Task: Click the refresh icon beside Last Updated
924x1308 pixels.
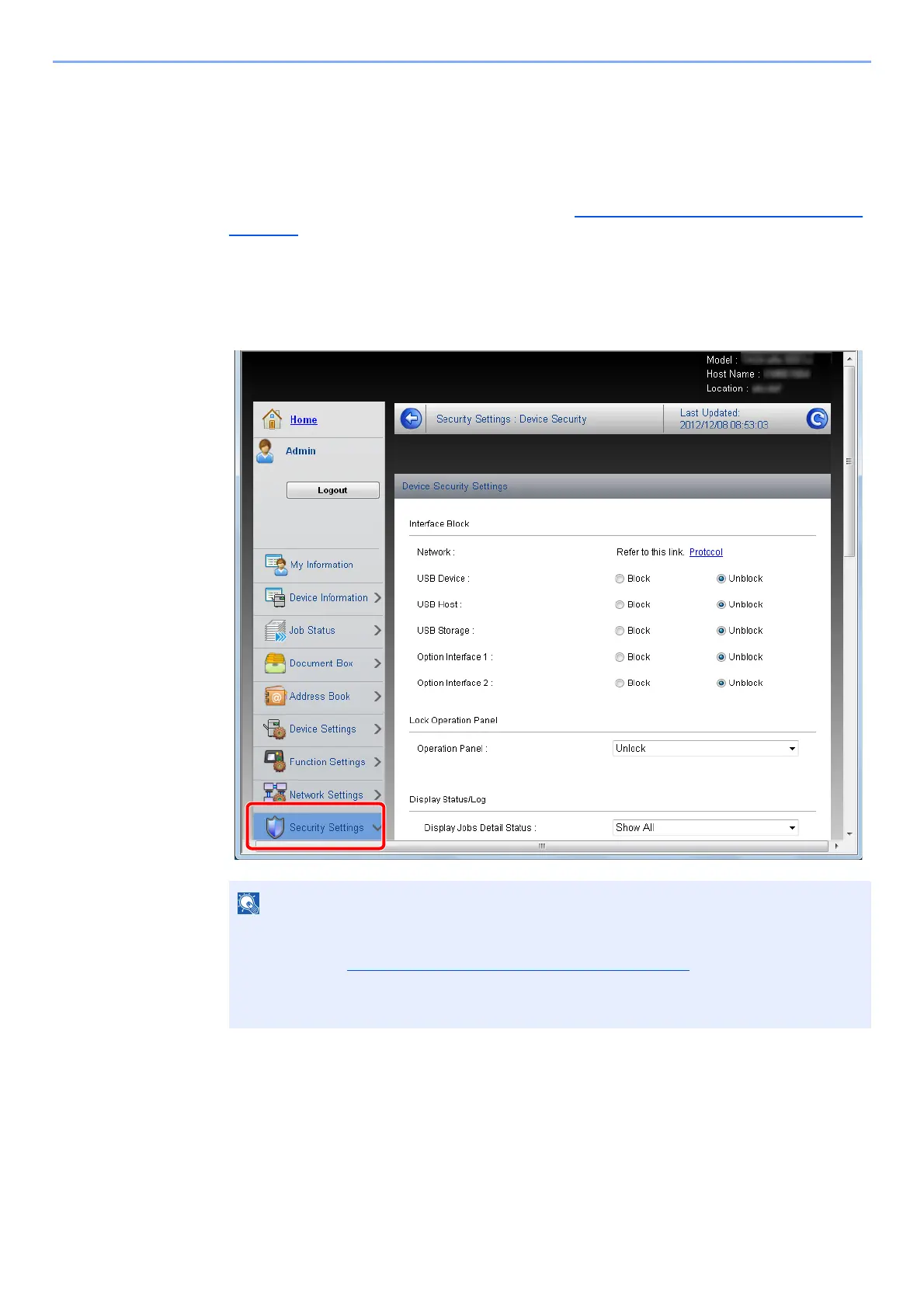Action: click(816, 419)
